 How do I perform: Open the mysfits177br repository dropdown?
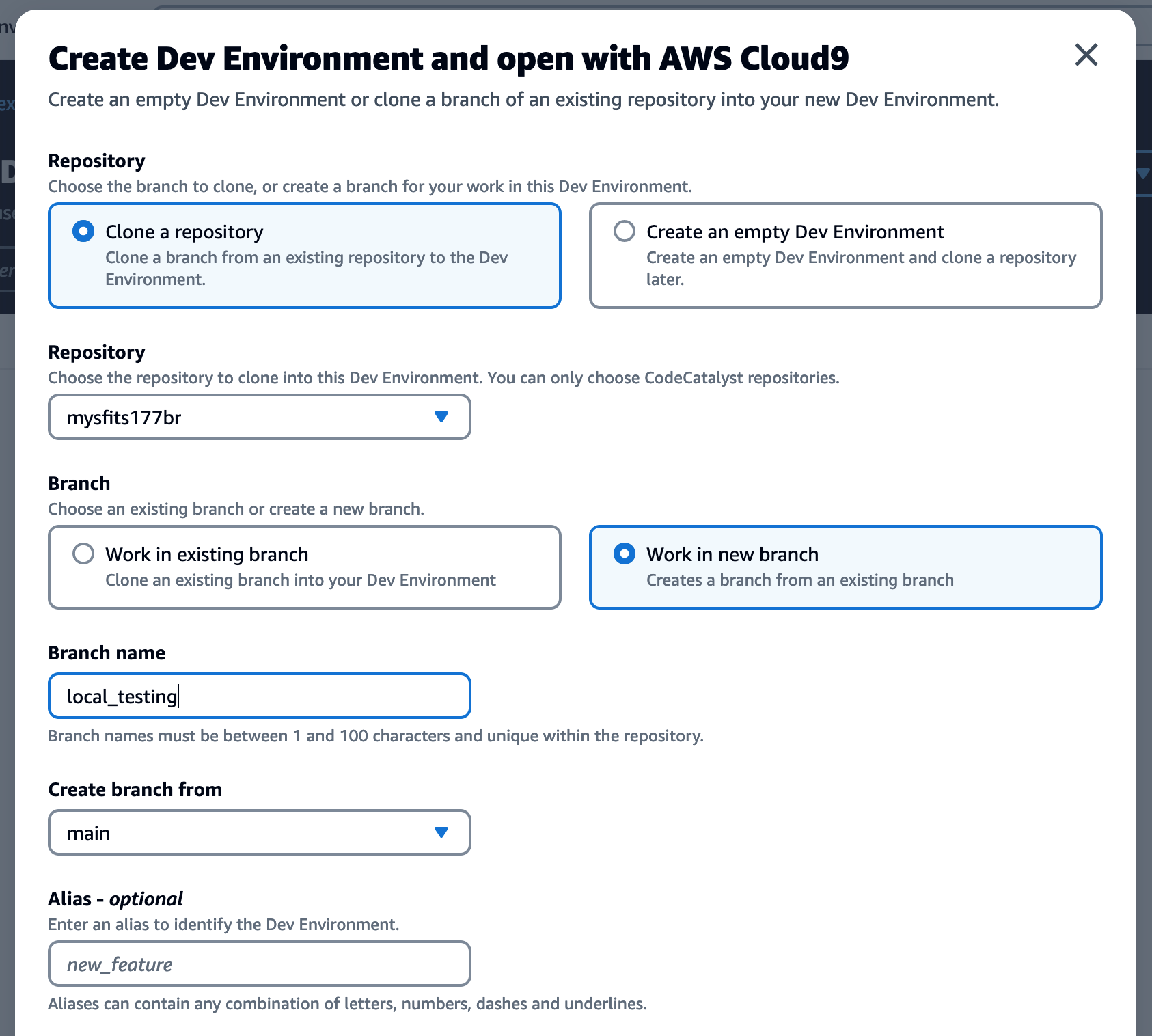[259, 417]
